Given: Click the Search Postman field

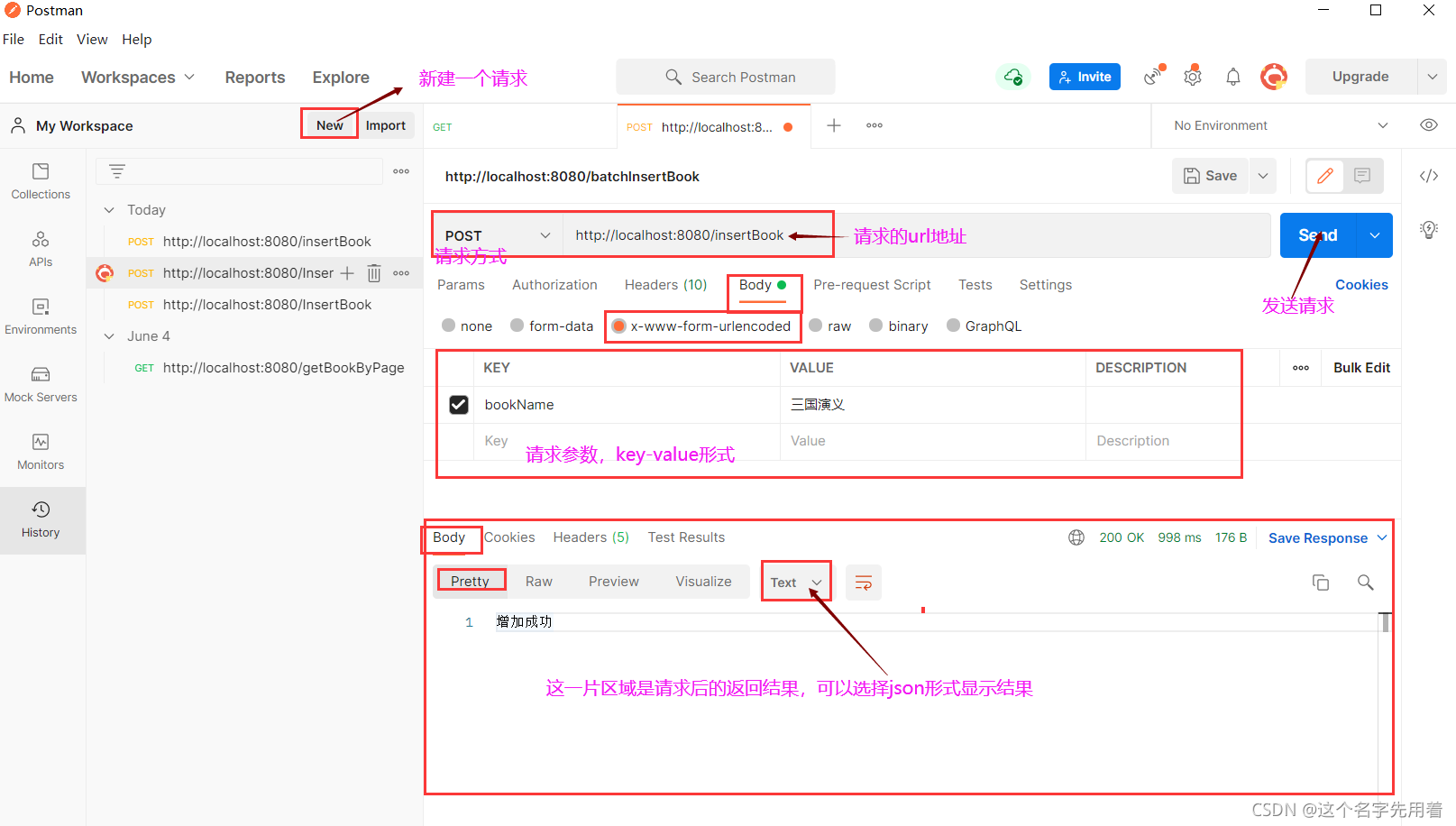Looking at the screenshot, I should pyautogui.click(x=726, y=77).
